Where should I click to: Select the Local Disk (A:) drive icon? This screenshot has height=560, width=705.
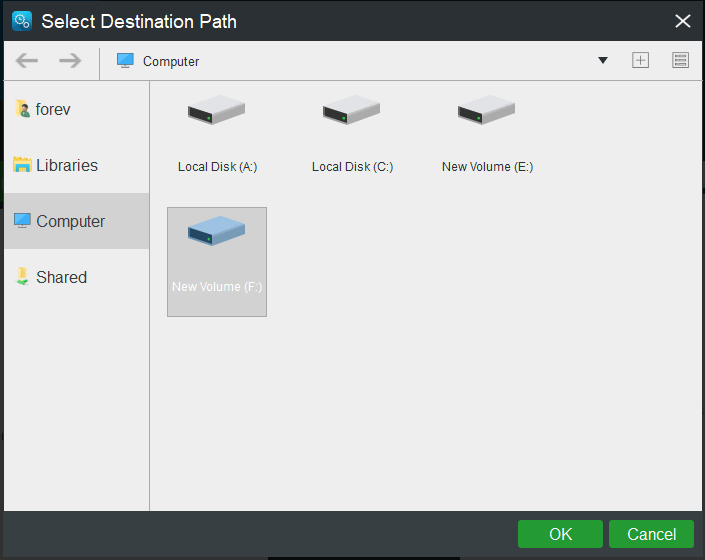coord(217,111)
